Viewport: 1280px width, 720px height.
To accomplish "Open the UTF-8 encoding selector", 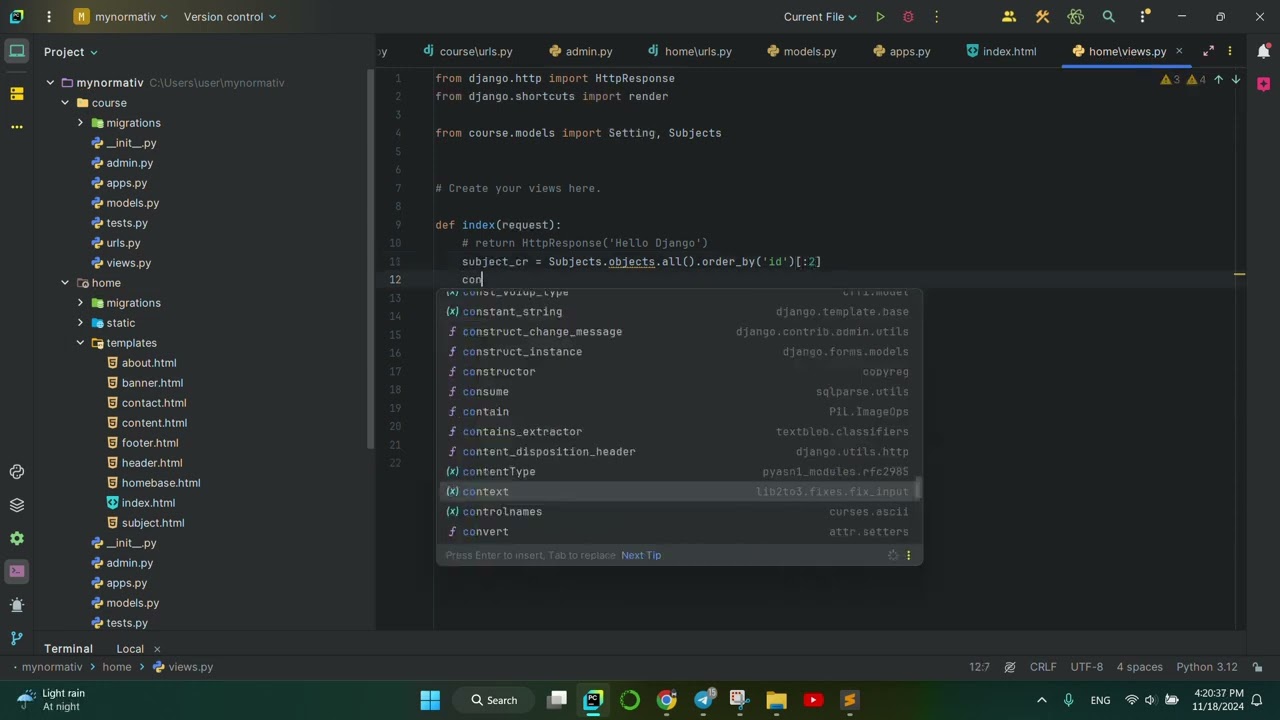I will pyautogui.click(x=1087, y=667).
